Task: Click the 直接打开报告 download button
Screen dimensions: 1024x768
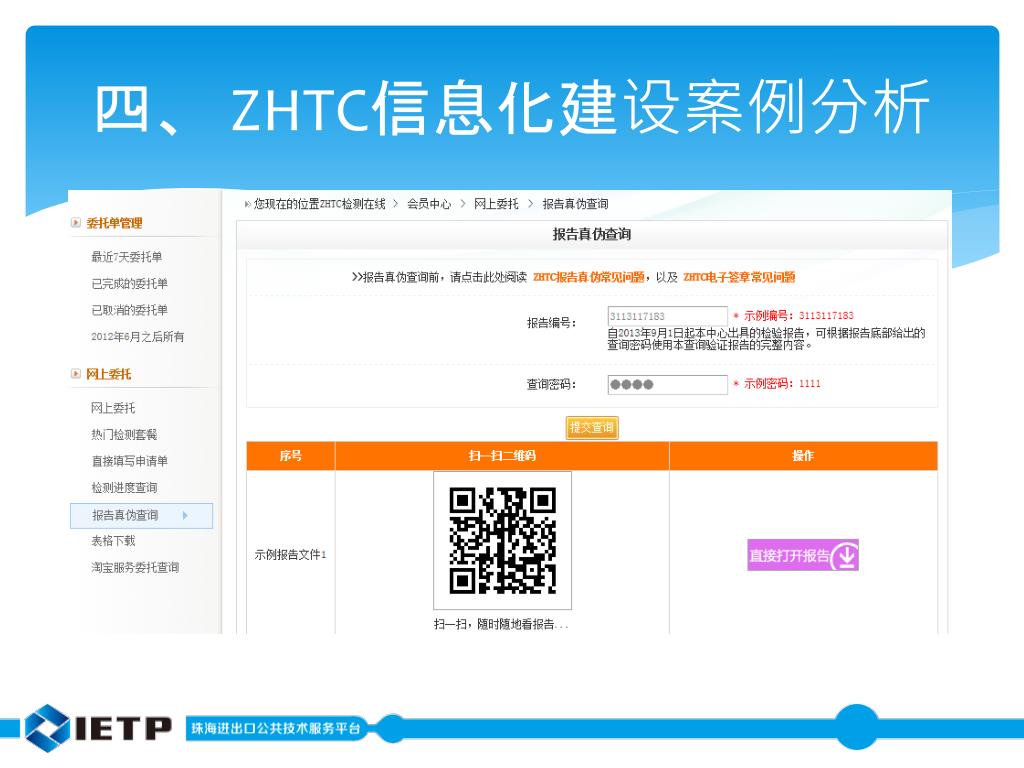Action: [803, 555]
